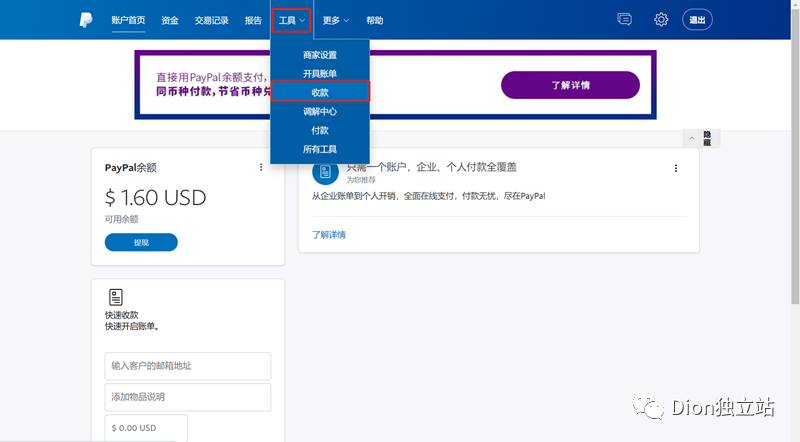The width and height of the screenshot is (800, 442).
Task: Select 开具账单 from tools menu
Action: point(320,74)
